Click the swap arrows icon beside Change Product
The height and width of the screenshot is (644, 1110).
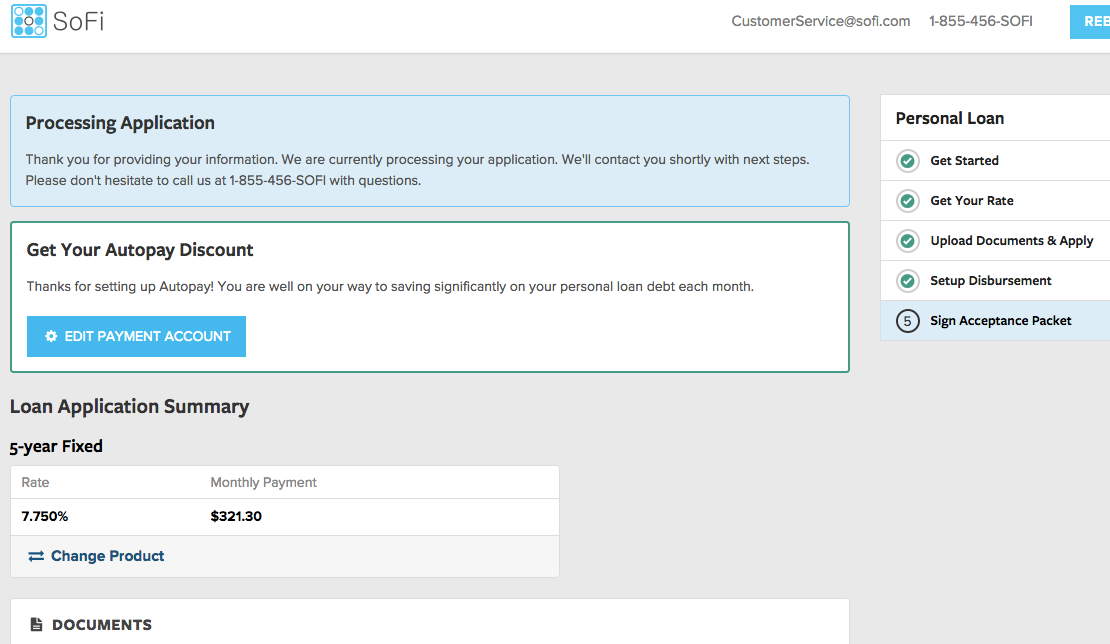pyautogui.click(x=36, y=556)
